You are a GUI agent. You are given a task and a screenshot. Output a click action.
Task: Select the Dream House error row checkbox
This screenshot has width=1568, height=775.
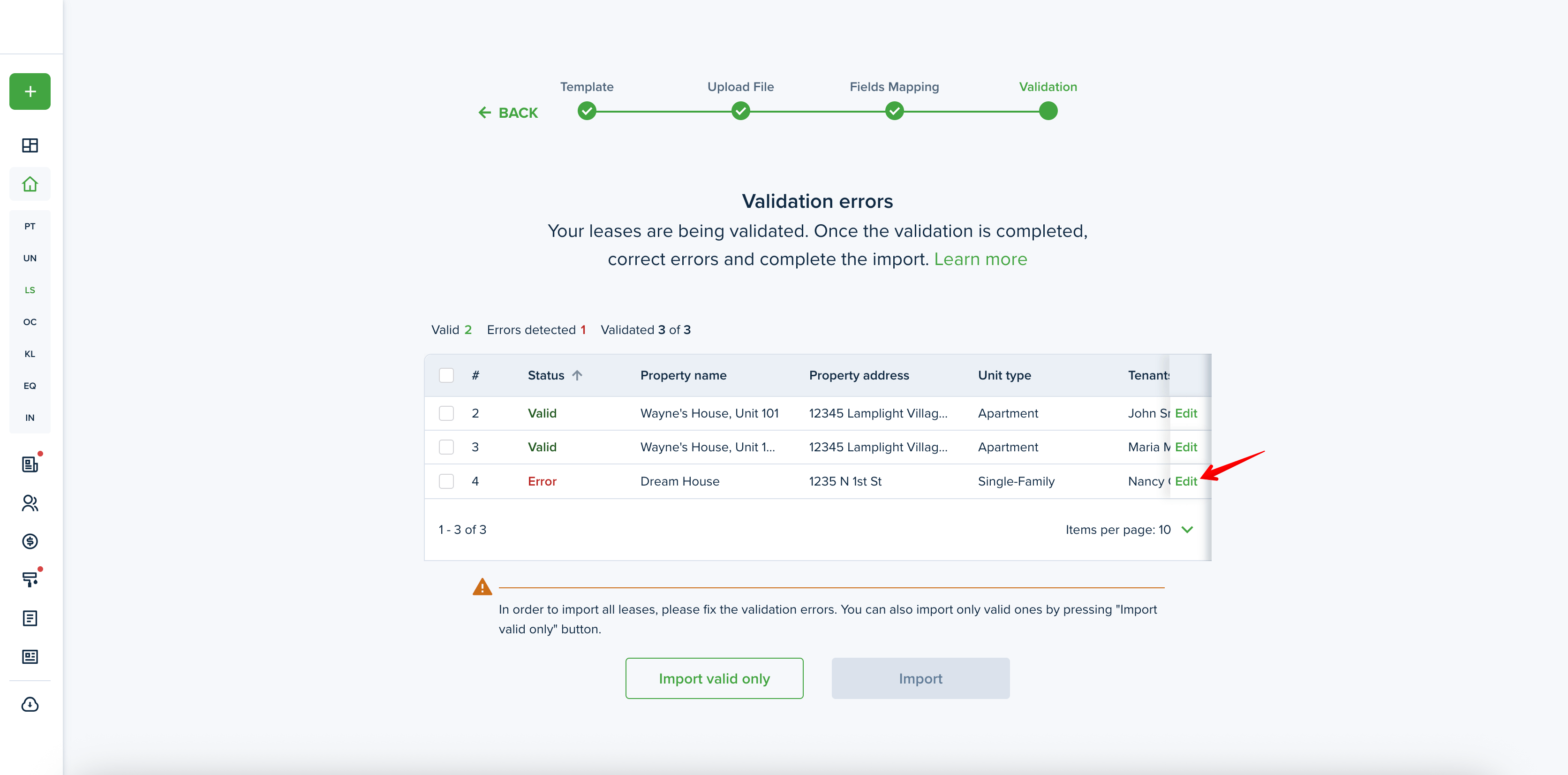pyautogui.click(x=446, y=481)
